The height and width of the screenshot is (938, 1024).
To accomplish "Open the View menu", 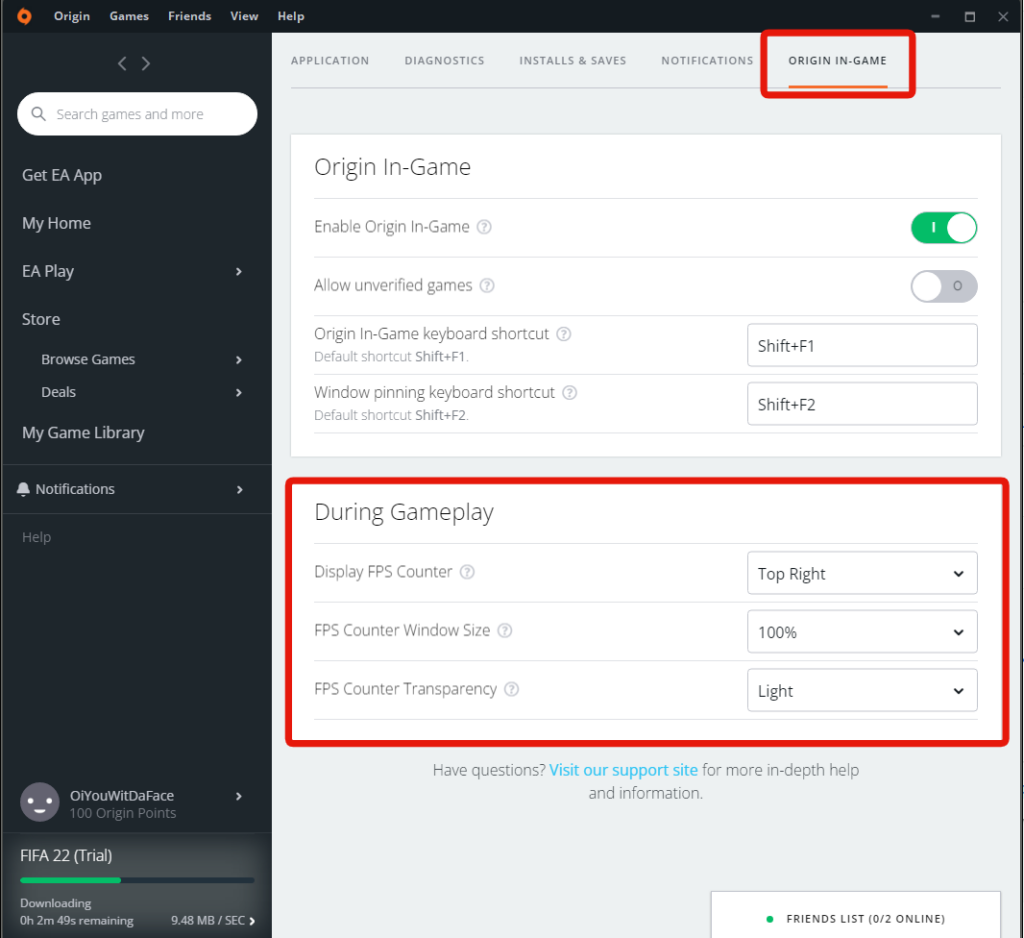I will click(244, 16).
